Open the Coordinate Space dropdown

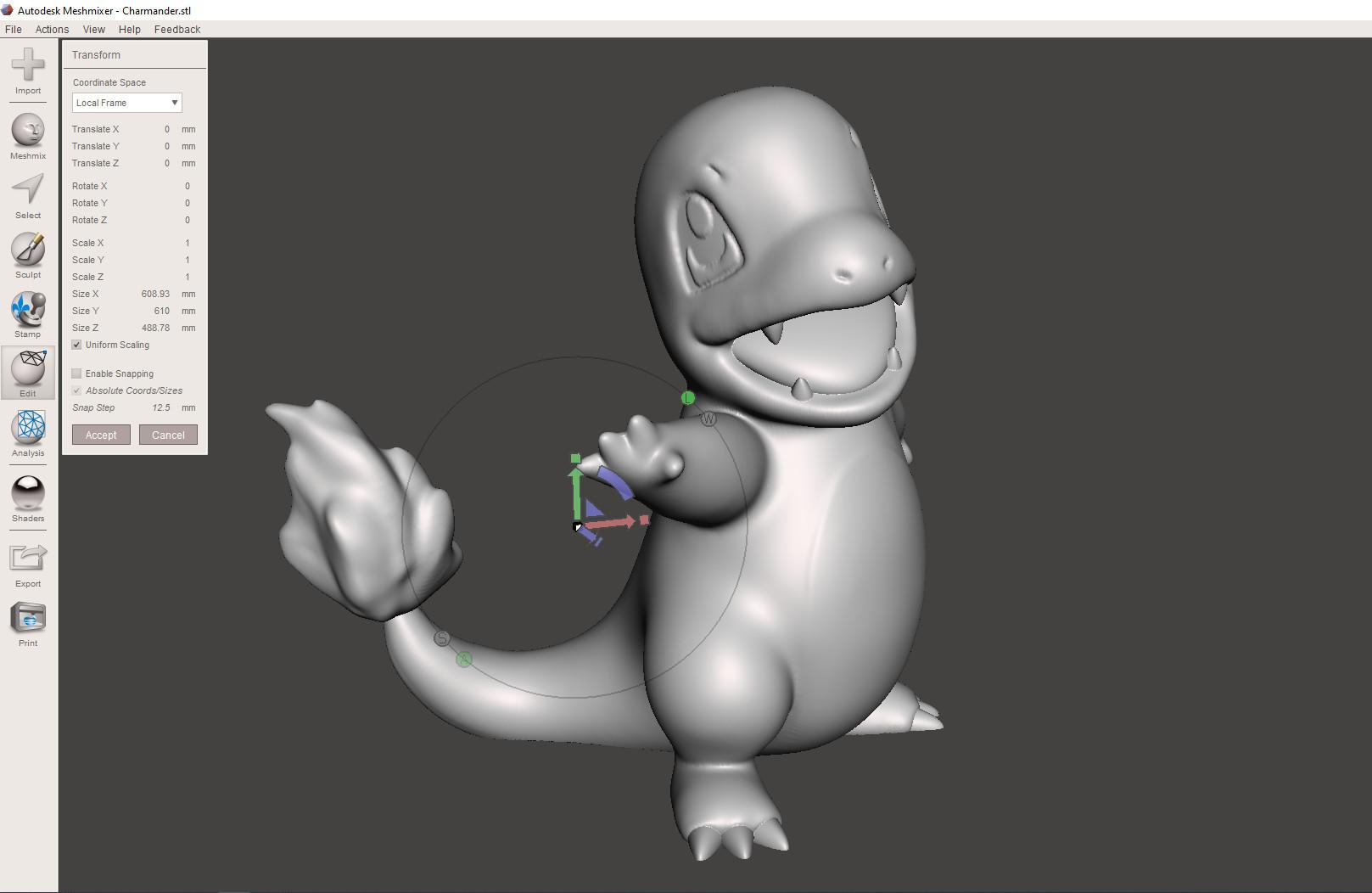(x=174, y=102)
